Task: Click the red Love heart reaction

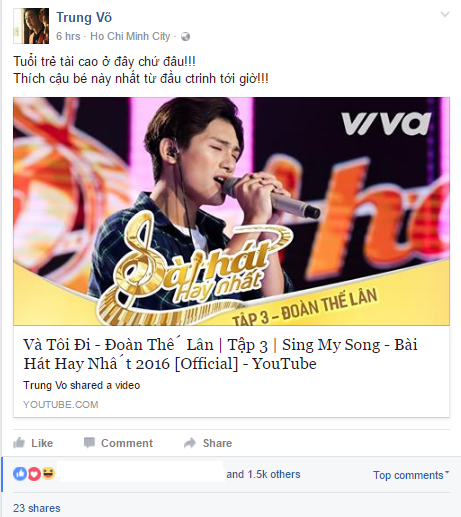Action: pyautogui.click(x=34, y=474)
